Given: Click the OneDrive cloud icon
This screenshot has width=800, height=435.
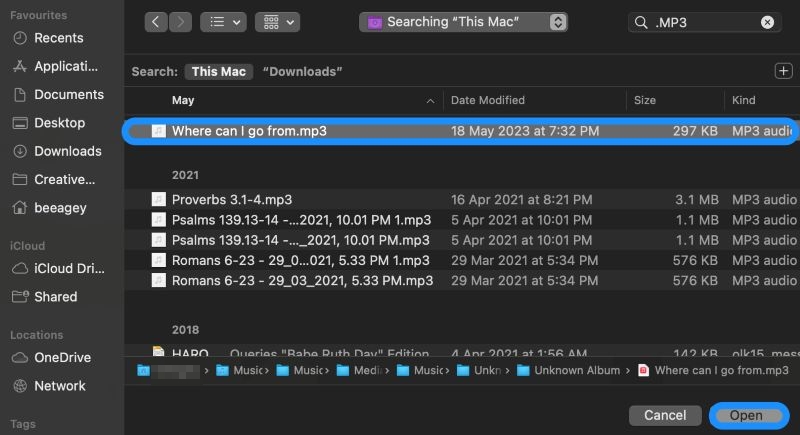Looking at the screenshot, I should coord(20,357).
